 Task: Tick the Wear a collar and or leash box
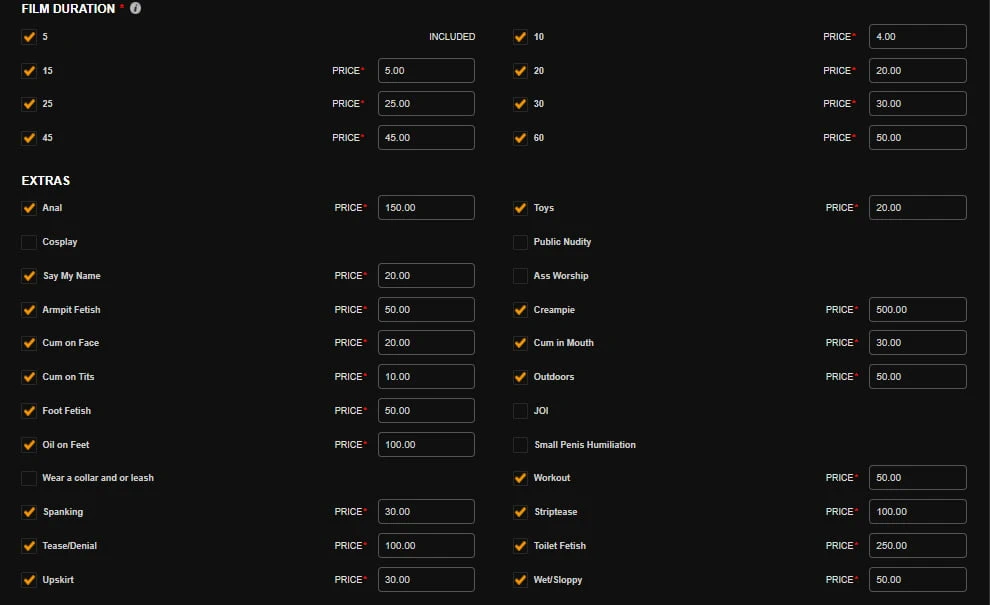29,478
